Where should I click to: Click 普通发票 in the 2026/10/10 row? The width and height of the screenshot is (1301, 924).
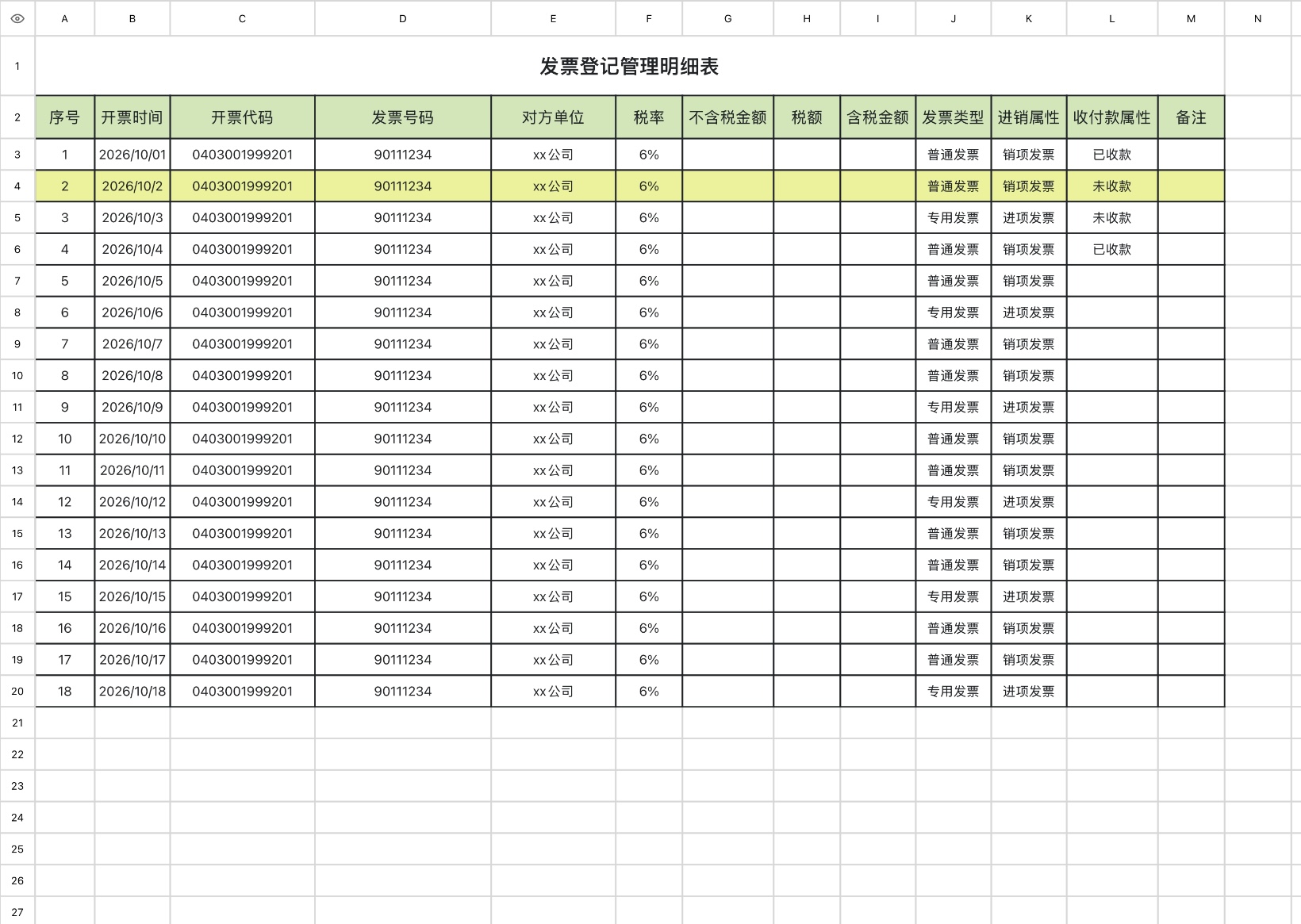coord(953,439)
